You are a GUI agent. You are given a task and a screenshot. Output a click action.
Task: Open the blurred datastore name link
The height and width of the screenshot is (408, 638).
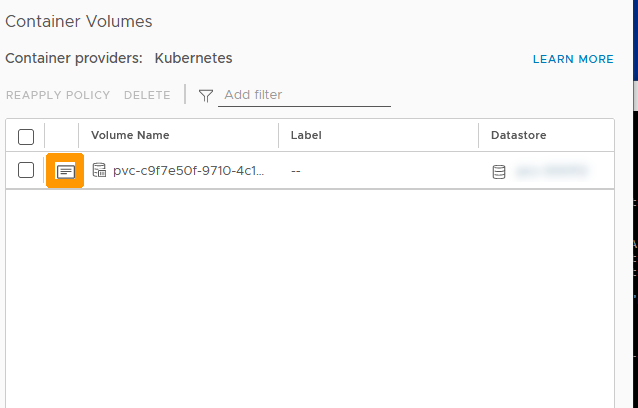pyautogui.click(x=551, y=171)
